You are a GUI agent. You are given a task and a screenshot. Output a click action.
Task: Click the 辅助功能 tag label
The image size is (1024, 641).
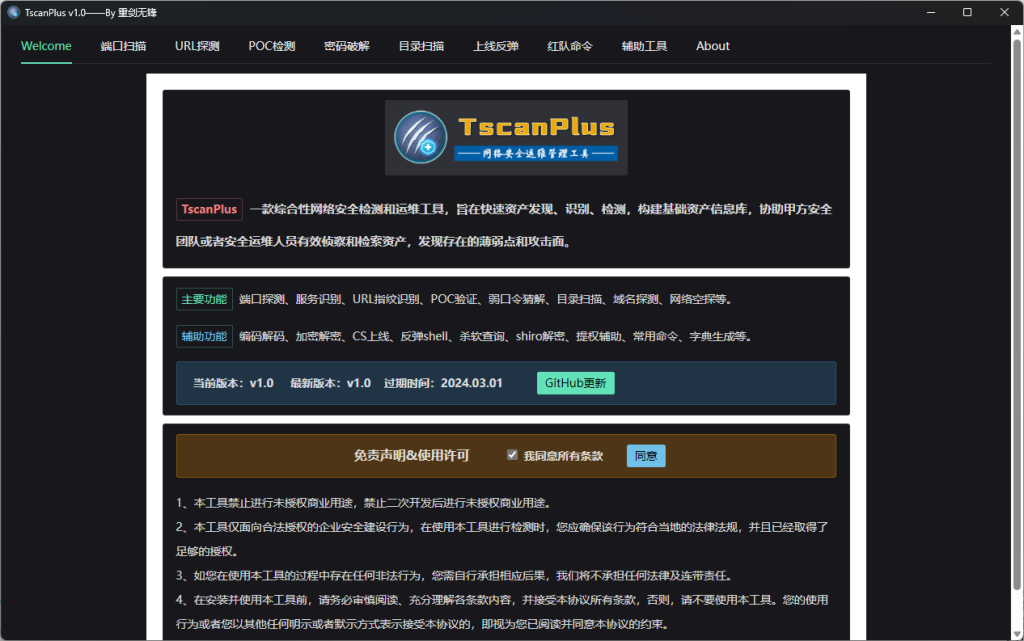tap(204, 336)
